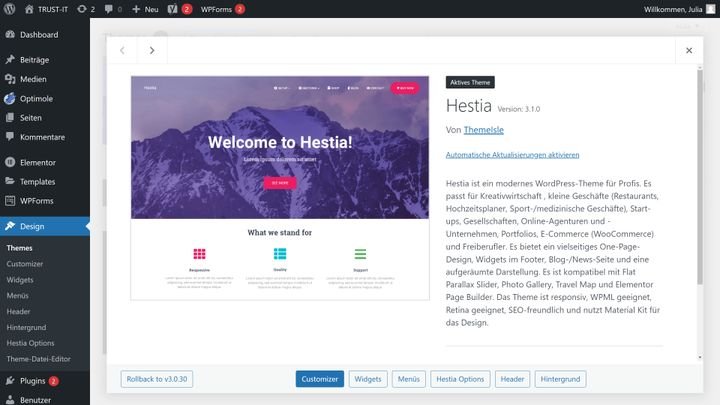Viewport: 720px width, 405px height.
Task: Click the Menüs button in footer
Action: [409, 379]
